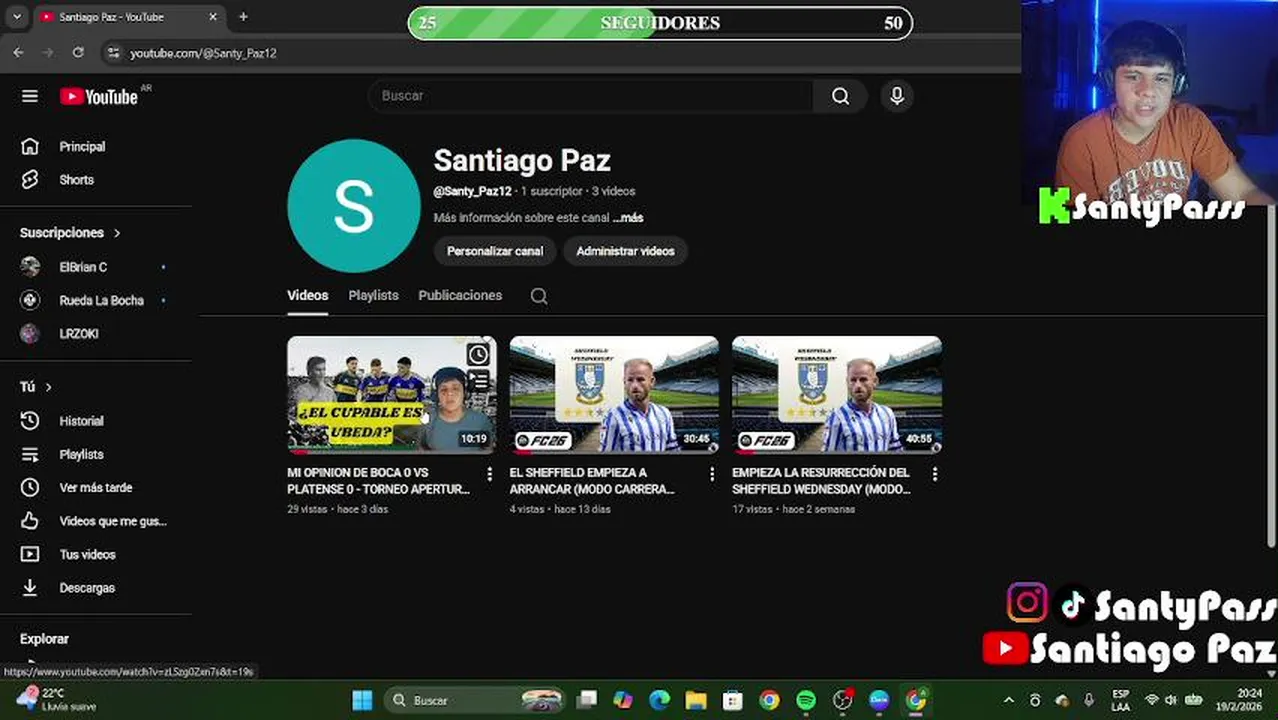Click the ESP LAA language indicator
The image size is (1278, 720).
click(1120, 700)
